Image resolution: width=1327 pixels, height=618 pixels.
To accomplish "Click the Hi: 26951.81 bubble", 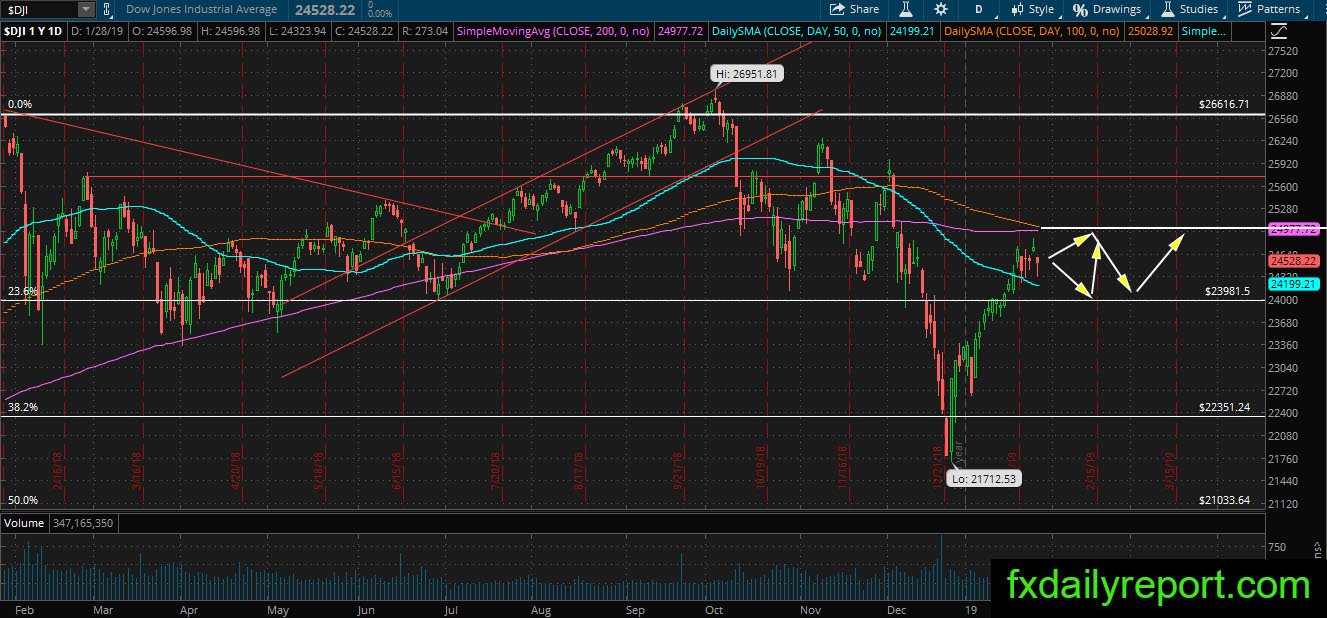I will pyautogui.click(x=746, y=73).
